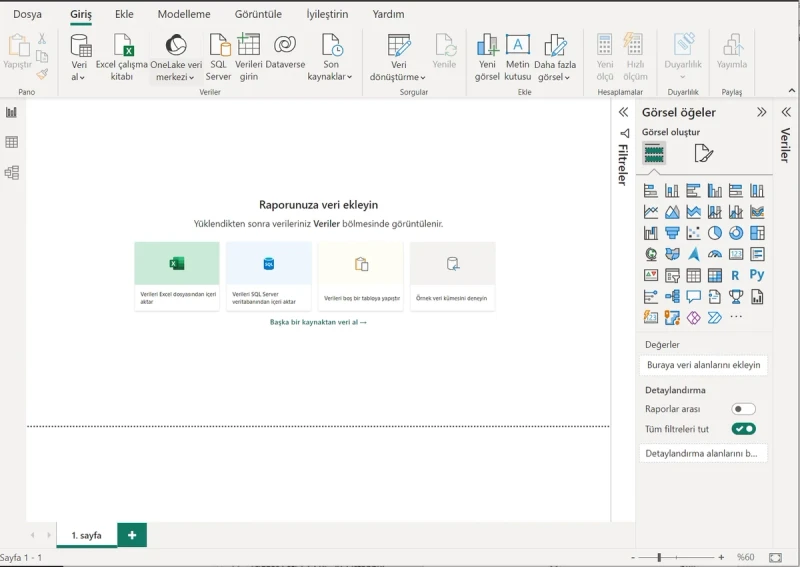Switch to the Görüntüle tab
800x567 pixels.
258,14
